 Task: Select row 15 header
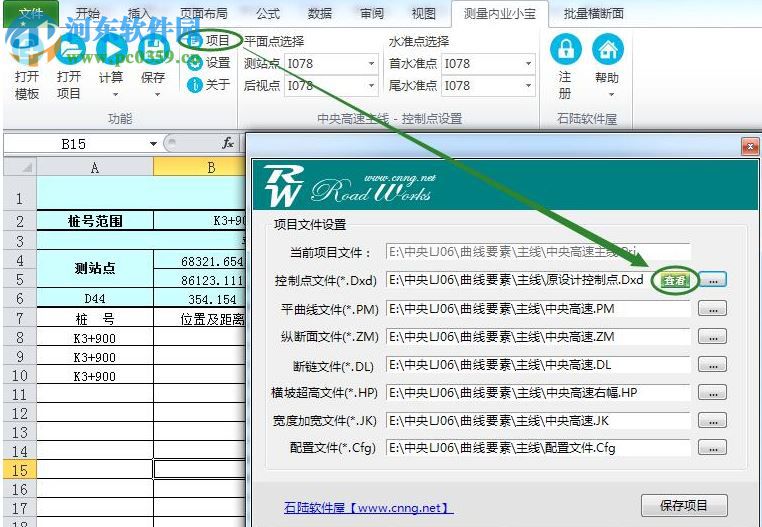coord(20,470)
